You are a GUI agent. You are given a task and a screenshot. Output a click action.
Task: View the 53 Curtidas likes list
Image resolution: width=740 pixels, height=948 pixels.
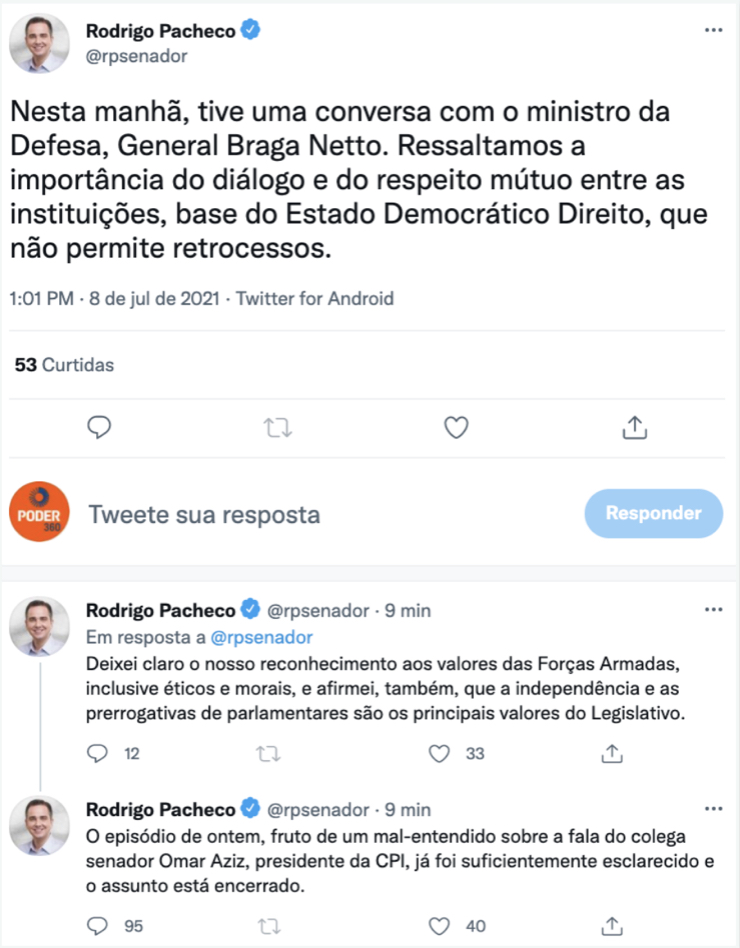64,365
